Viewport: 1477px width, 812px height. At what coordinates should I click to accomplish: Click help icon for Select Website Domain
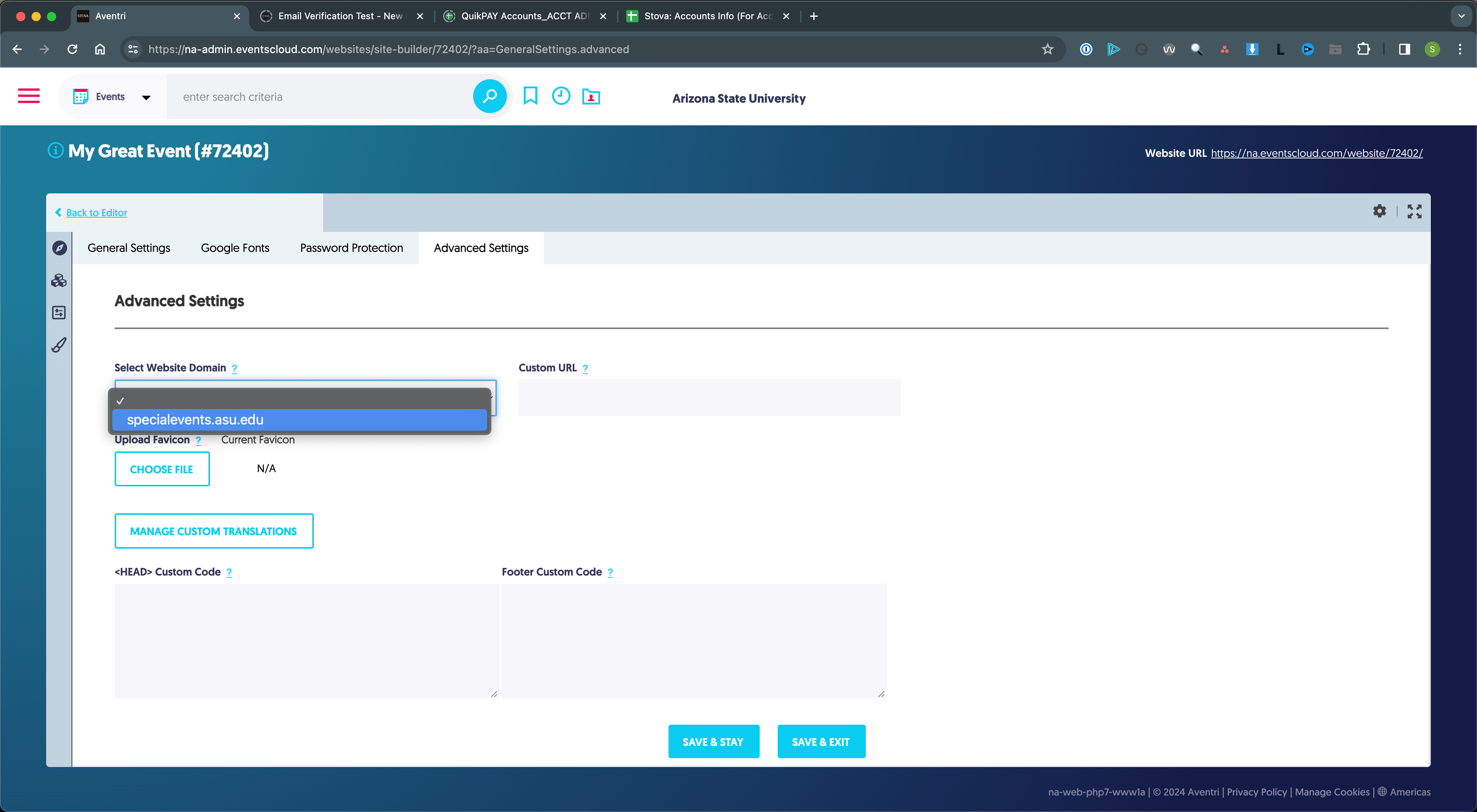235,368
